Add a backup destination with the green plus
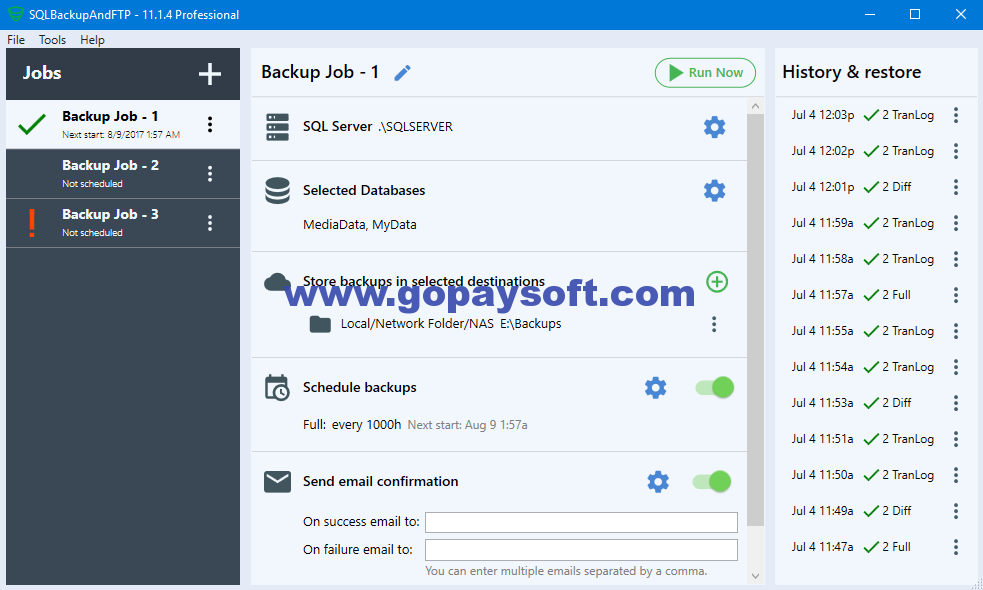Image resolution: width=983 pixels, height=590 pixels. point(717,282)
